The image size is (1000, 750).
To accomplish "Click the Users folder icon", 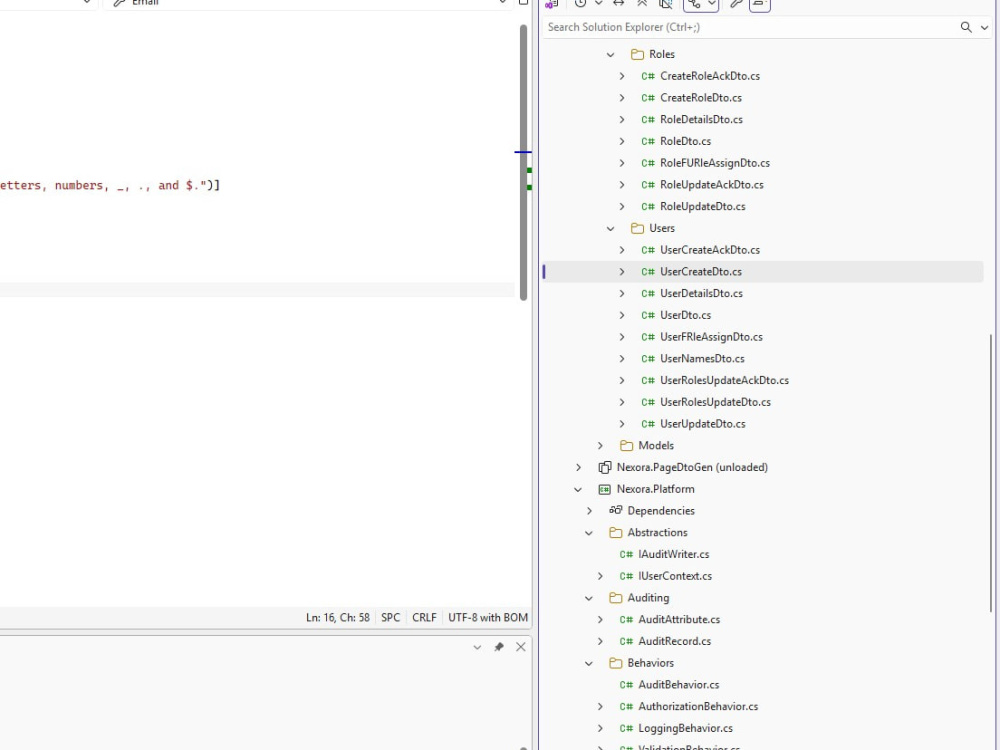I will click(x=637, y=228).
